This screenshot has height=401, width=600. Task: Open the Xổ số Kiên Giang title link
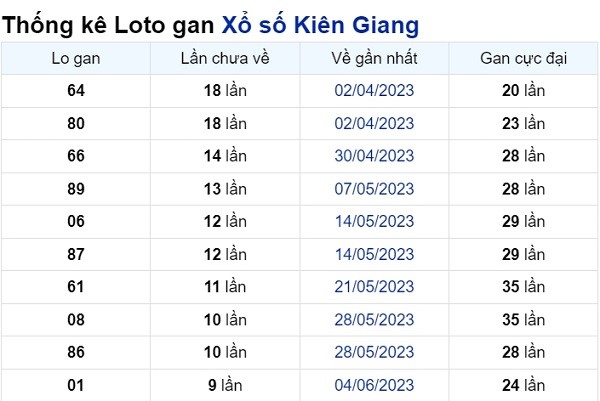click(x=320, y=25)
